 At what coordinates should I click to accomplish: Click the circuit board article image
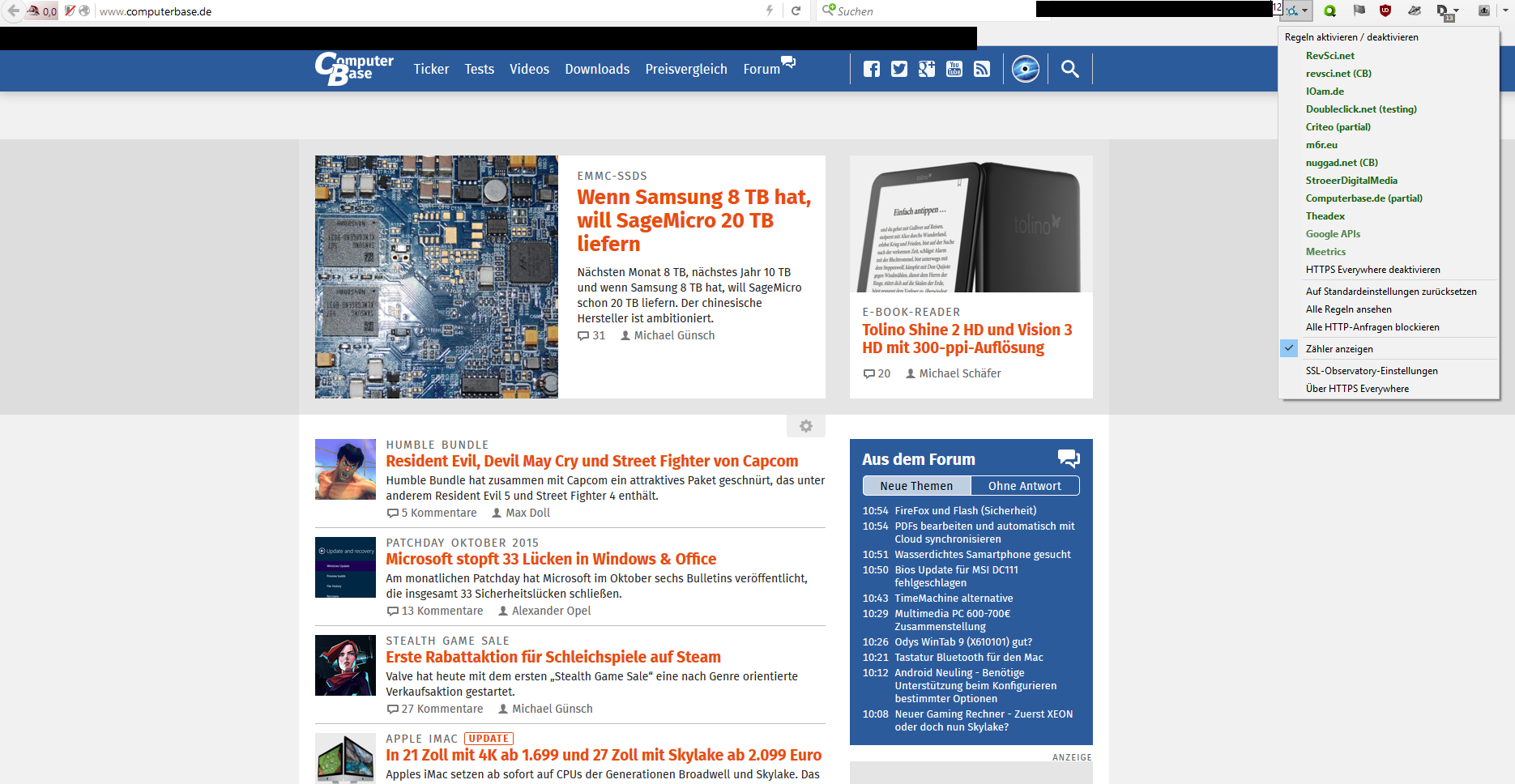pyautogui.click(x=437, y=277)
